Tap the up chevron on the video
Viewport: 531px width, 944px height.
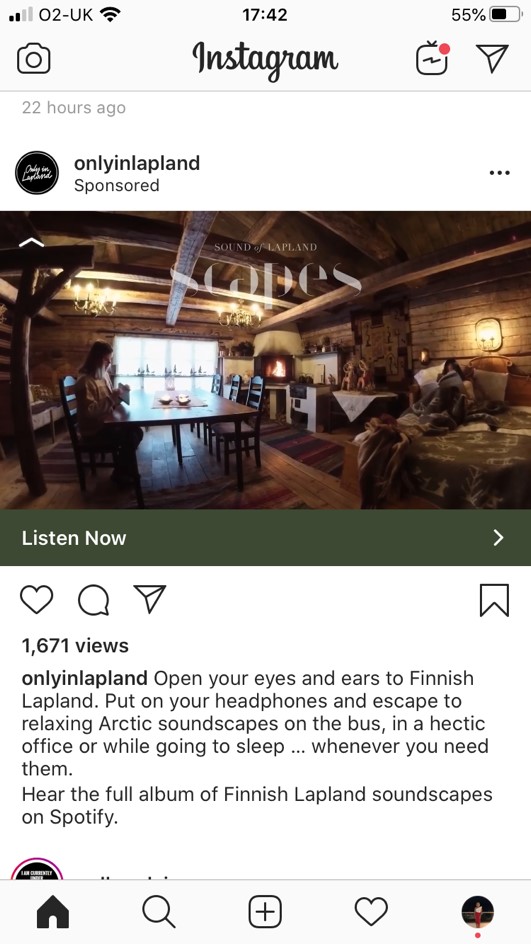[32, 243]
